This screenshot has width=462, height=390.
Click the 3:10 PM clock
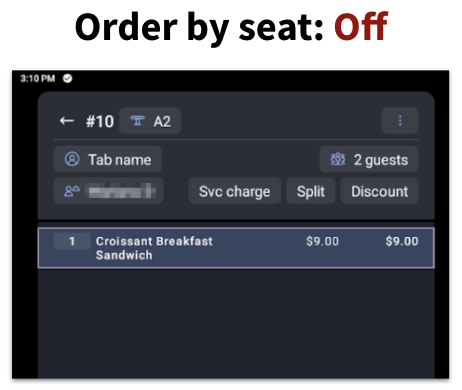[x=38, y=79]
